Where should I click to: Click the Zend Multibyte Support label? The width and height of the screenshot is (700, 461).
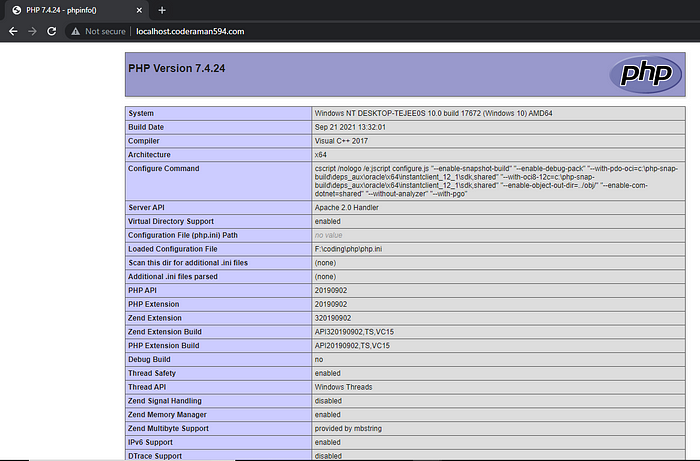click(168, 429)
